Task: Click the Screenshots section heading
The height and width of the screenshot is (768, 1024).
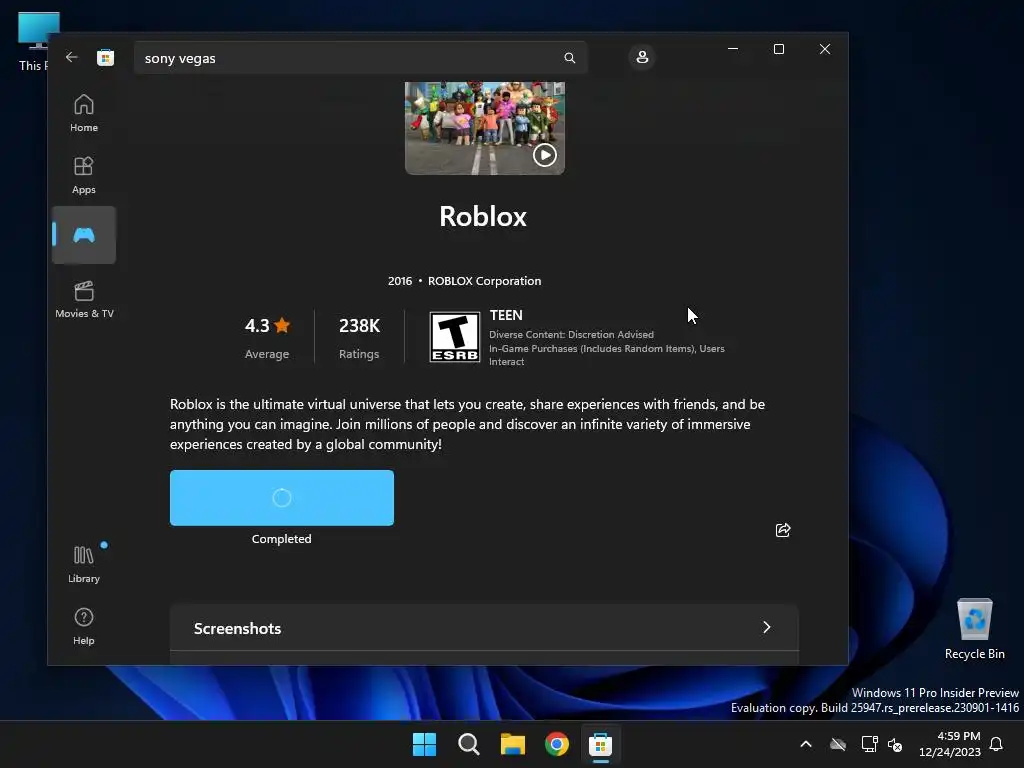Action: [x=237, y=628]
